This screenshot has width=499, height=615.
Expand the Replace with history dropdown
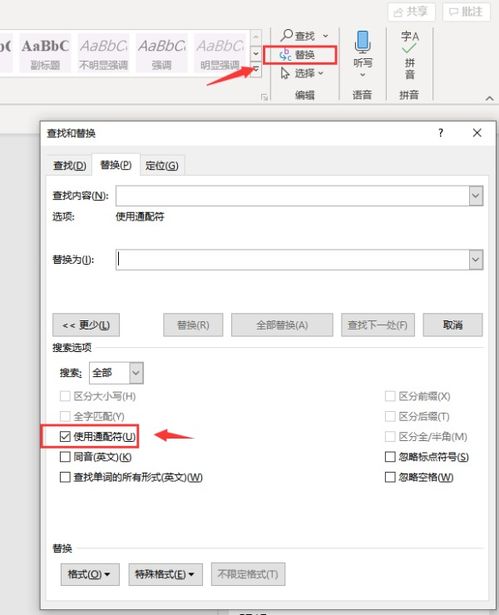click(475, 260)
